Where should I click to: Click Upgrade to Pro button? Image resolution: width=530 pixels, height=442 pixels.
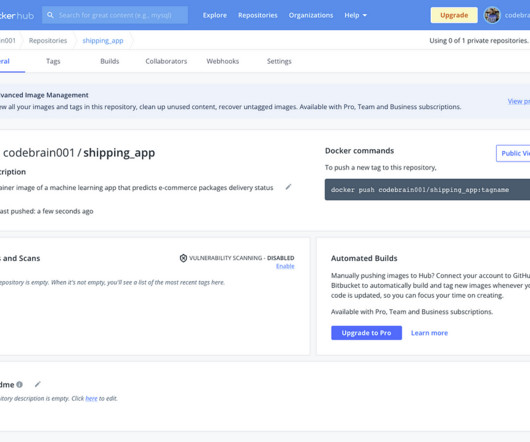coord(366,333)
